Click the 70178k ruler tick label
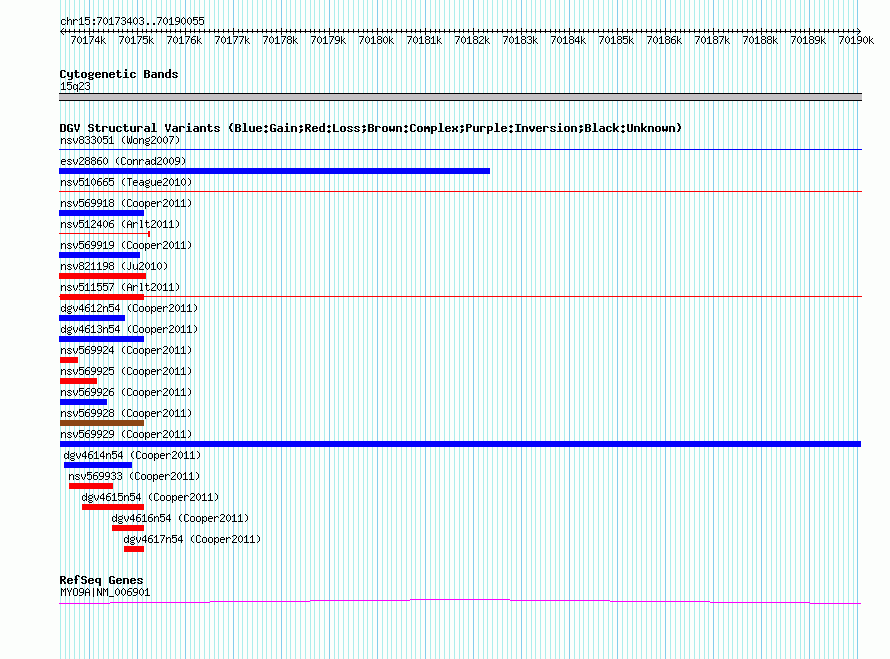The width and height of the screenshot is (890, 659). click(x=280, y=40)
